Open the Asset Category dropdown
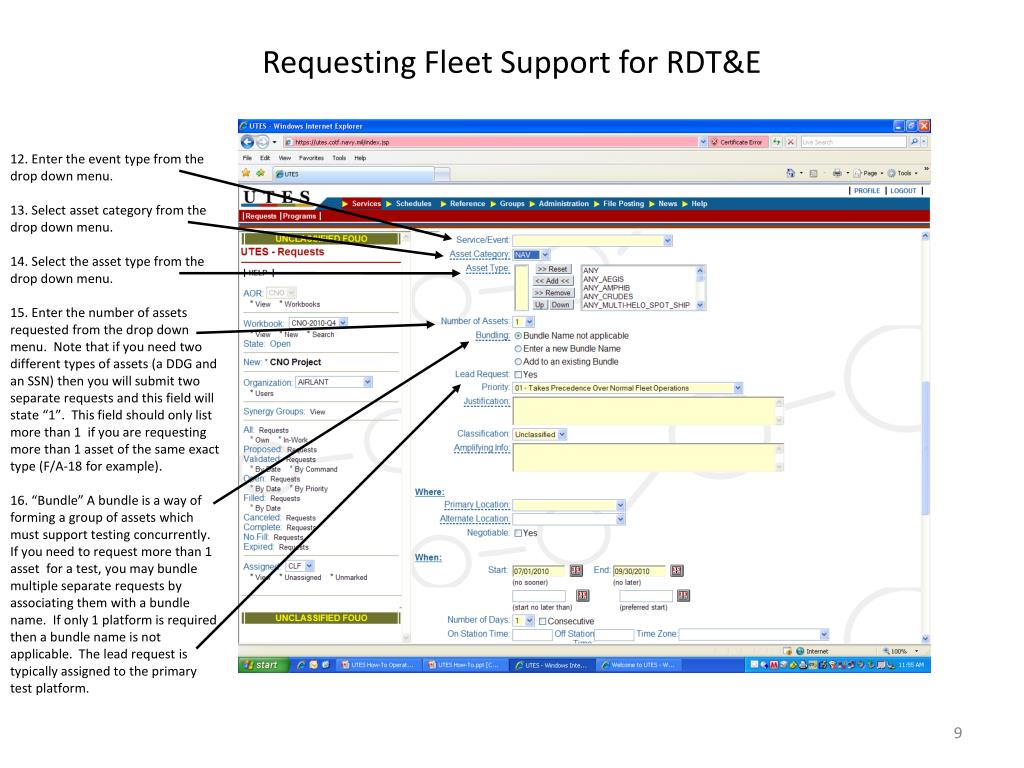This screenshot has height=768, width=1024. pyautogui.click(x=532, y=255)
